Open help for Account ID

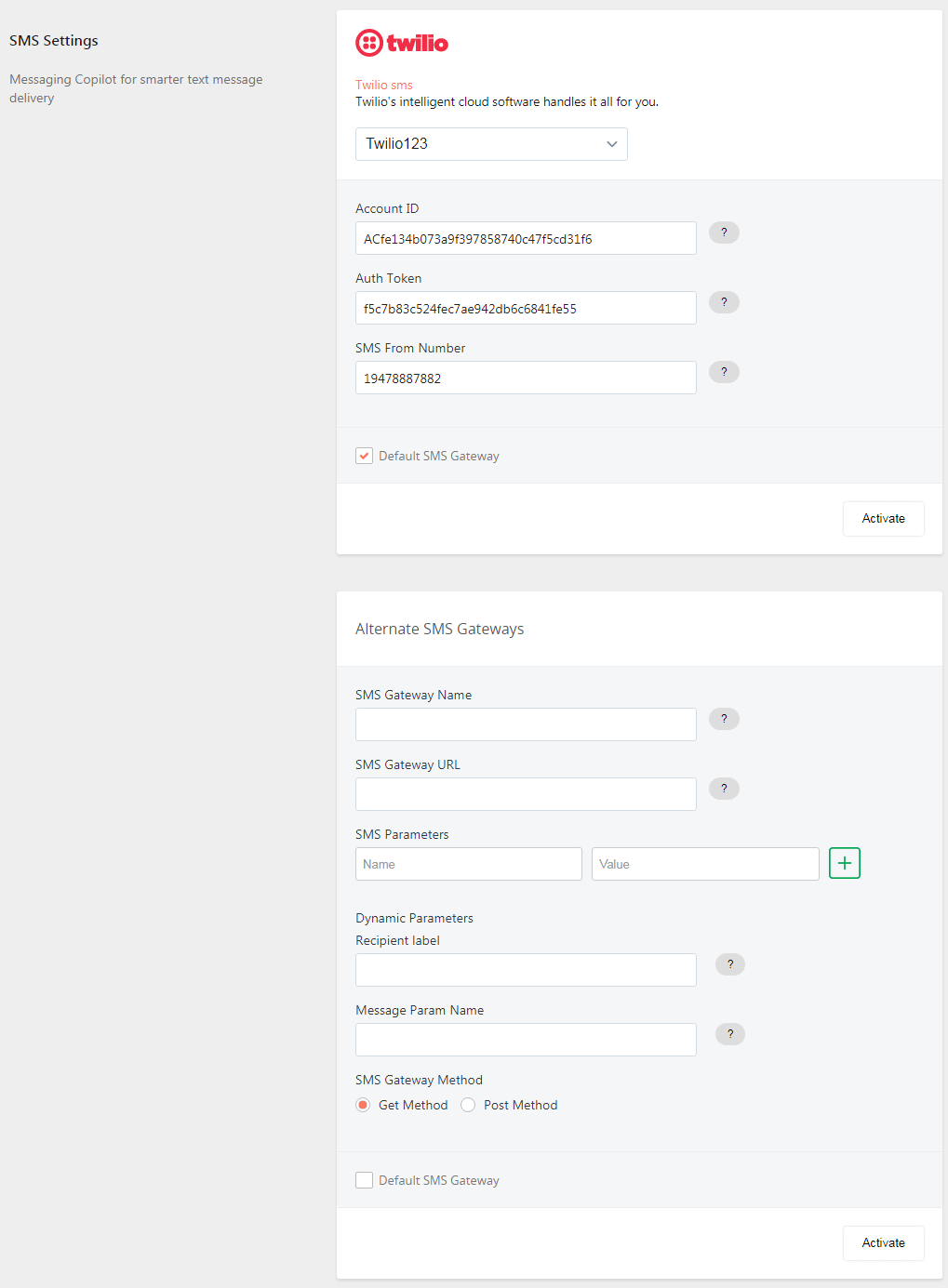[x=724, y=232]
